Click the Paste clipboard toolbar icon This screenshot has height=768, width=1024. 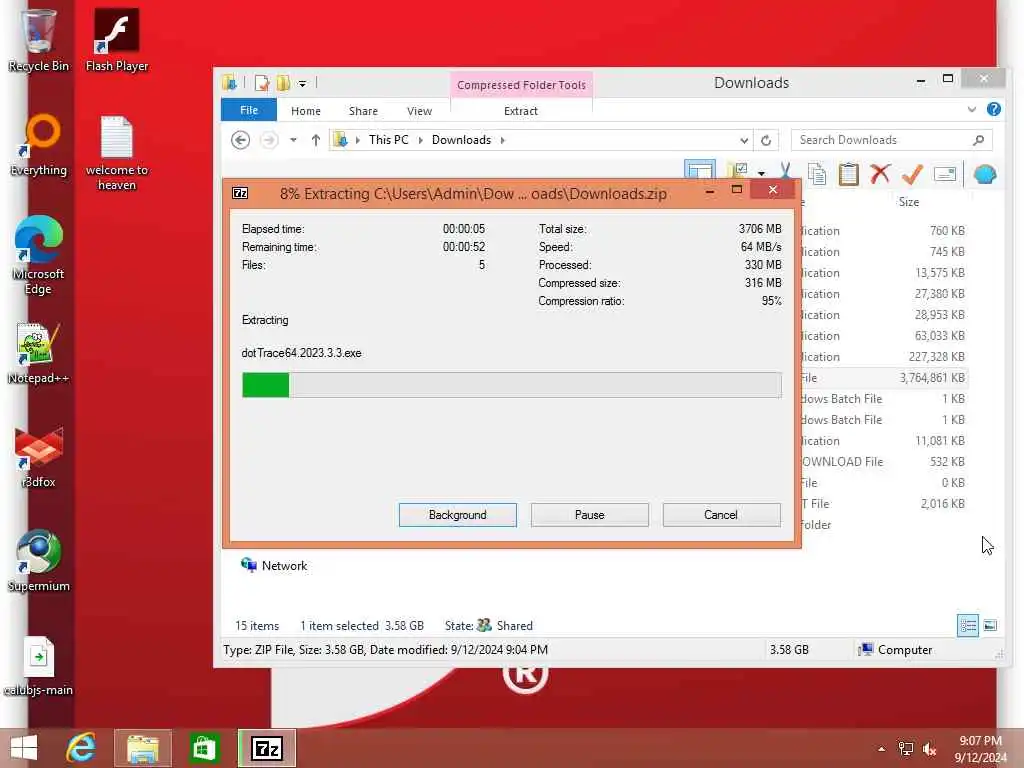pyautogui.click(x=848, y=174)
